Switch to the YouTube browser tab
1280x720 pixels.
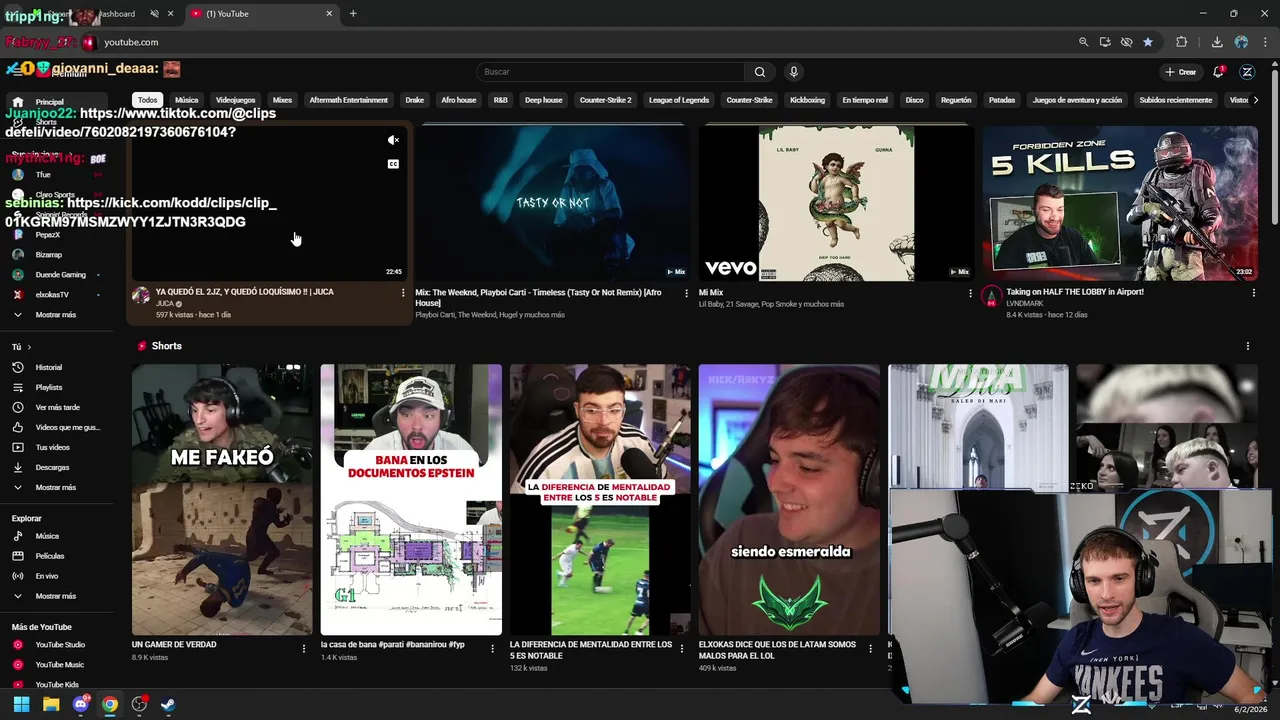click(260, 14)
